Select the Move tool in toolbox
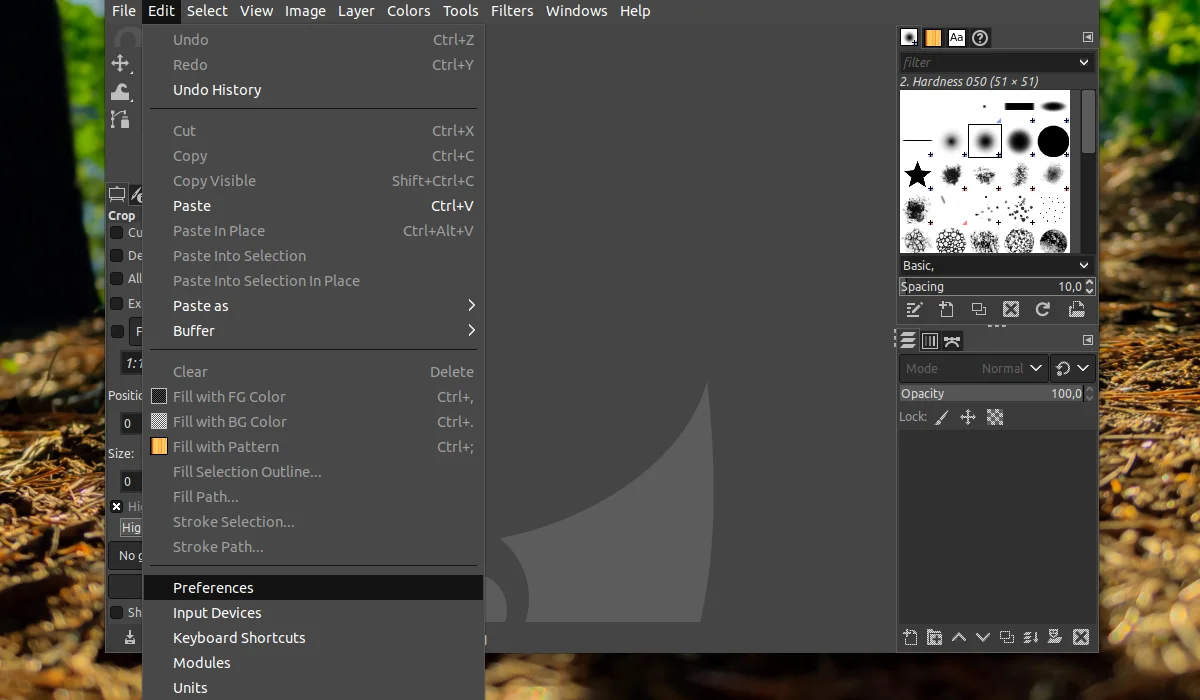The height and width of the screenshot is (700, 1200). [120, 64]
